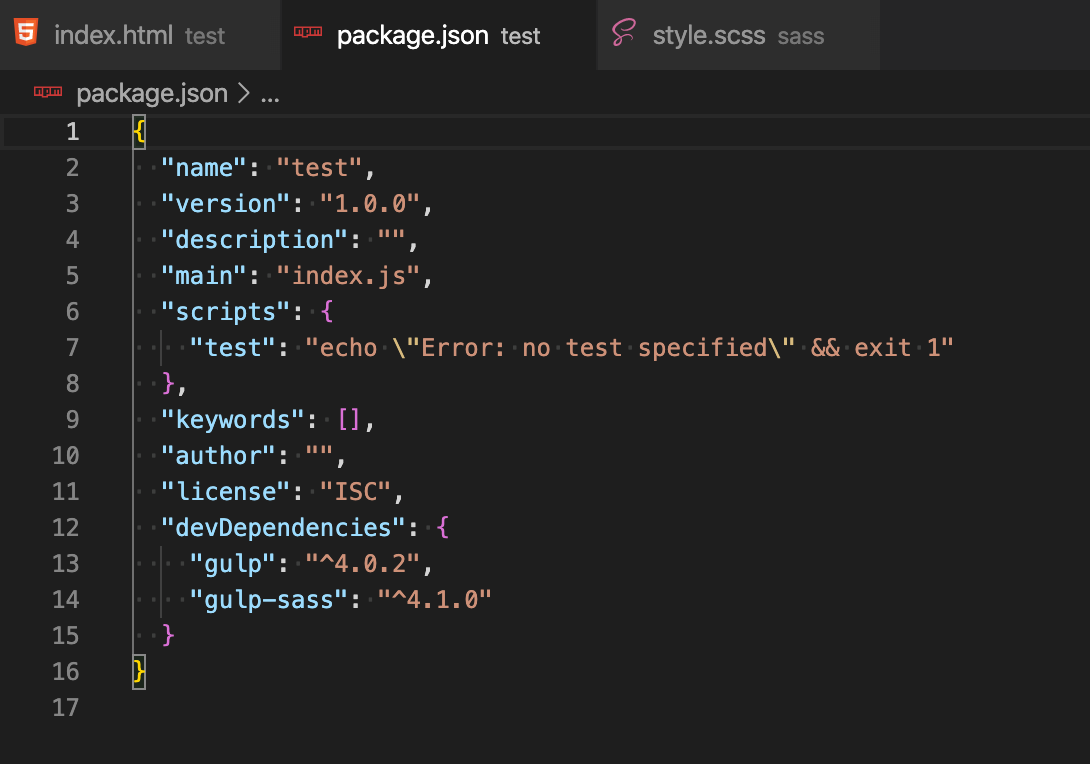Screen dimensions: 1090x764
Task: Click line number 12 in the gutter
Action: pyautogui.click(x=65, y=528)
